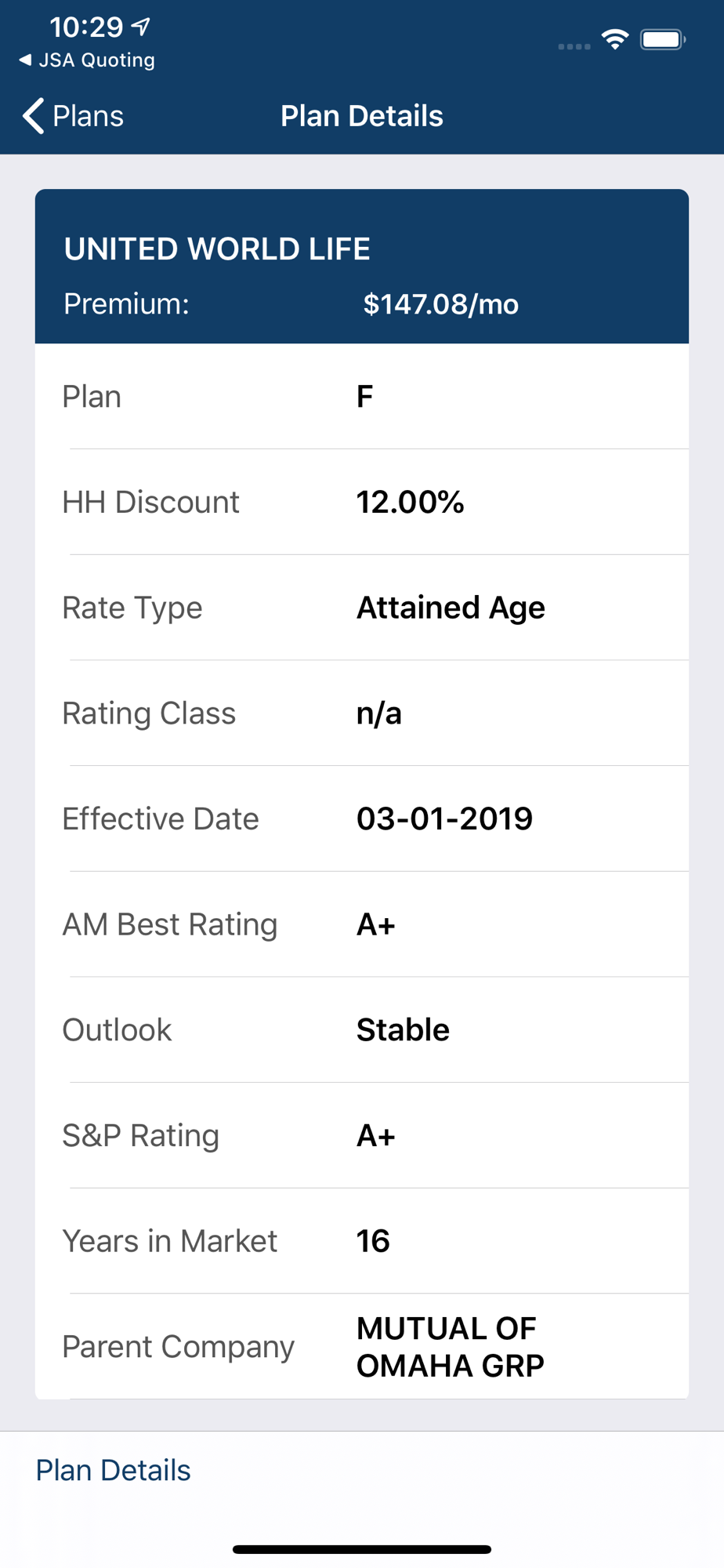
Task: Tap the HH Discount 12.00% row
Action: 362,503
